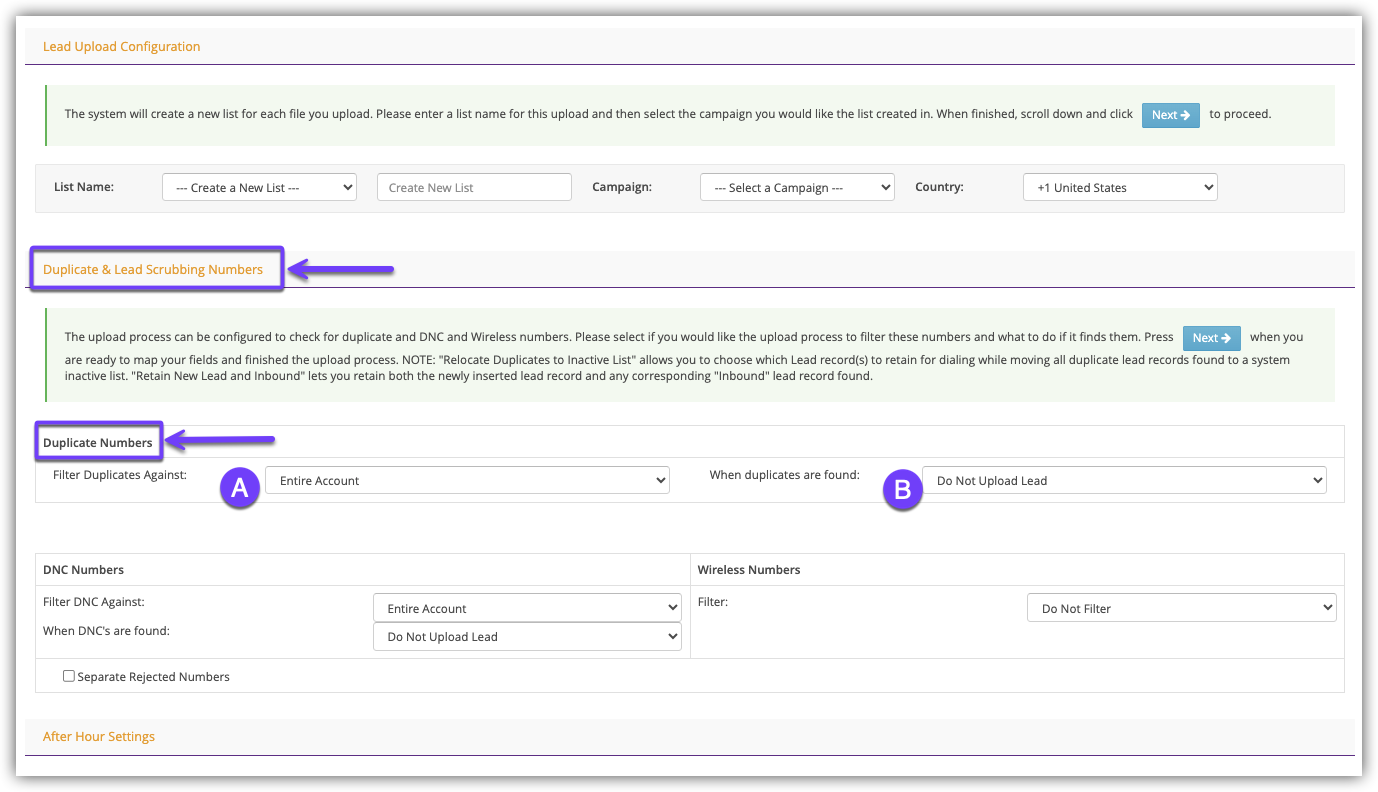Open the Select a Campaign dropdown
The height and width of the screenshot is (792, 1378).
point(797,188)
